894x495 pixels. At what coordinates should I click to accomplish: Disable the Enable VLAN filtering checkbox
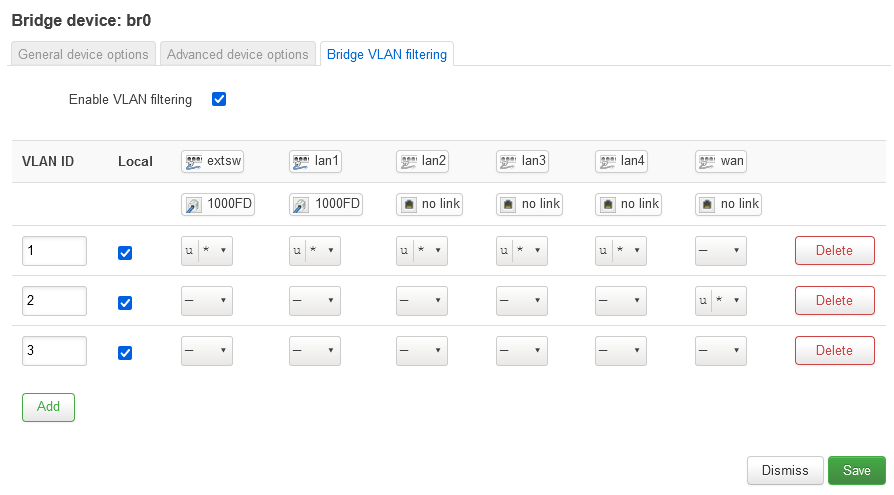click(x=219, y=99)
